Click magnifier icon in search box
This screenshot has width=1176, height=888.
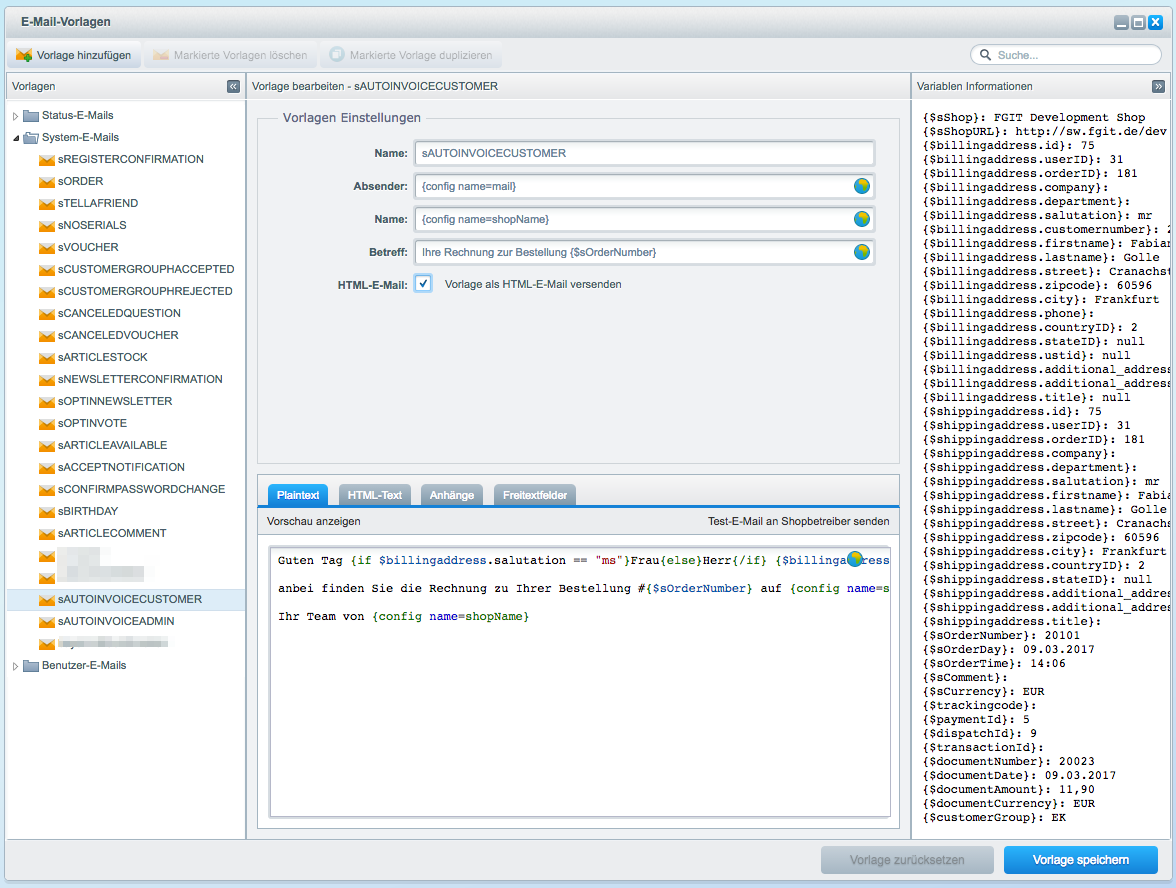pos(986,55)
